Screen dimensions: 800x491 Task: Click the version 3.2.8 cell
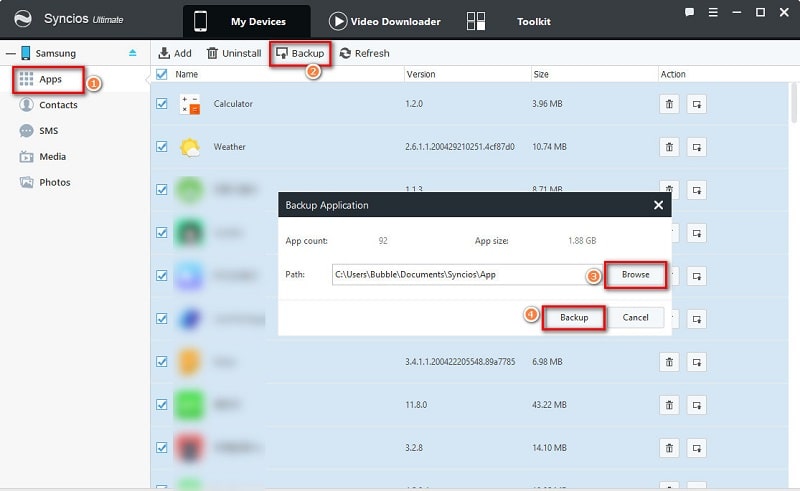pyautogui.click(x=414, y=447)
